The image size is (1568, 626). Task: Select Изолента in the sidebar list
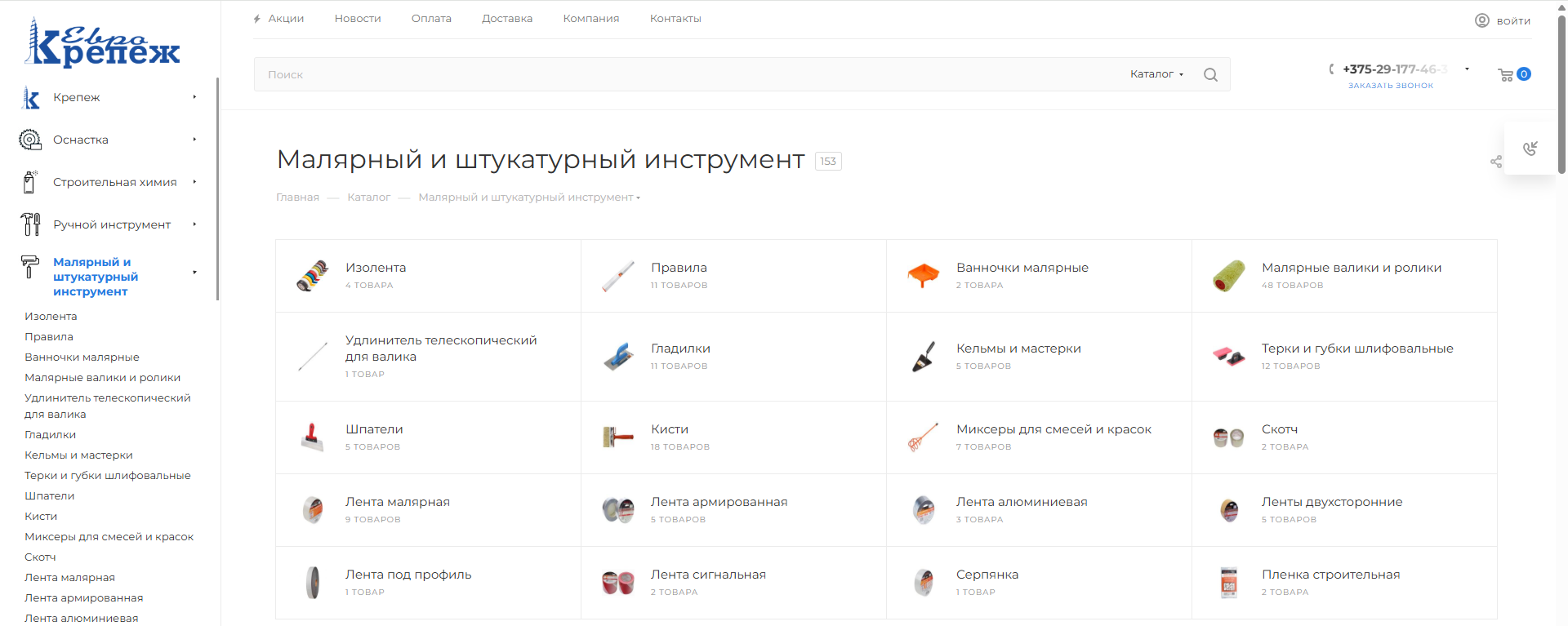click(x=51, y=317)
